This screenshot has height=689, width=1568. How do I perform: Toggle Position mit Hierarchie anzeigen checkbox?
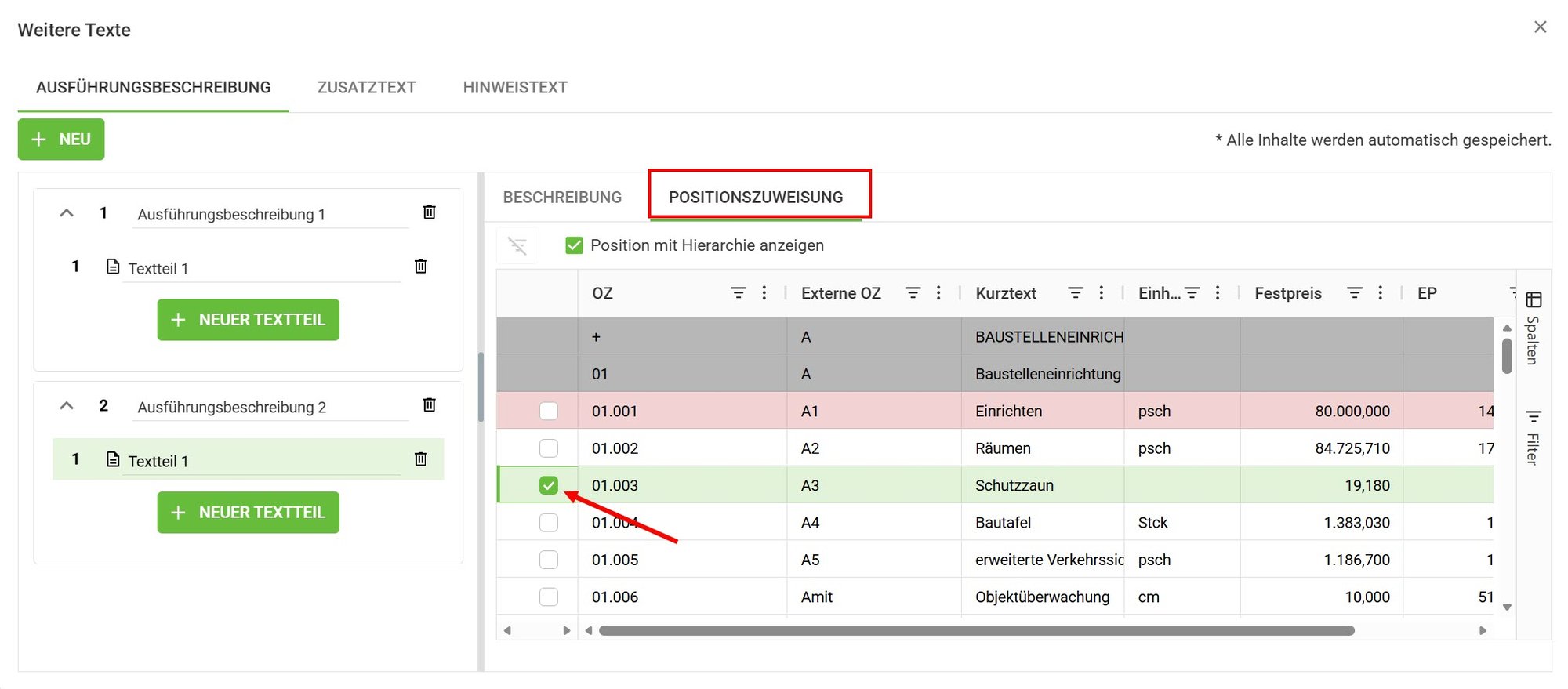pos(574,245)
